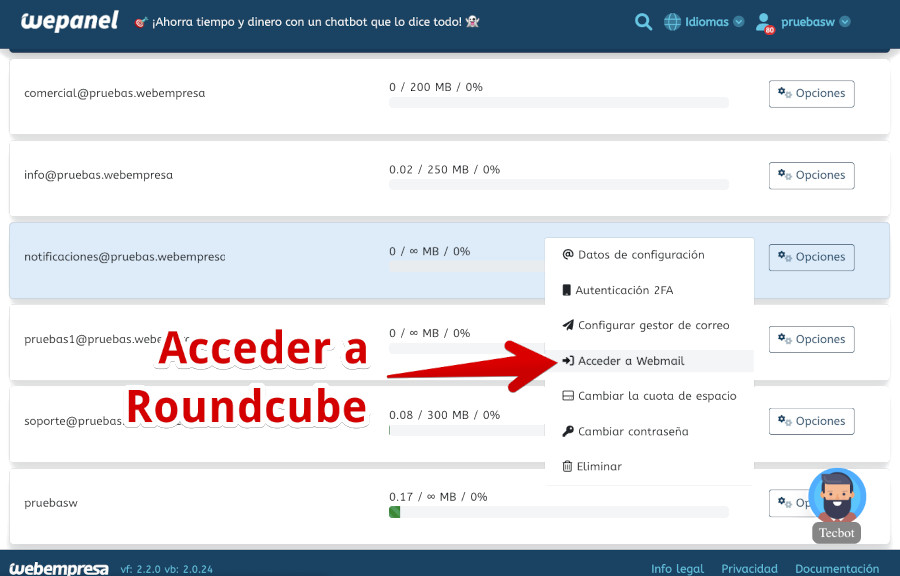The image size is (900, 576).
Task: Click the search magnifier icon
Action: tap(643, 22)
